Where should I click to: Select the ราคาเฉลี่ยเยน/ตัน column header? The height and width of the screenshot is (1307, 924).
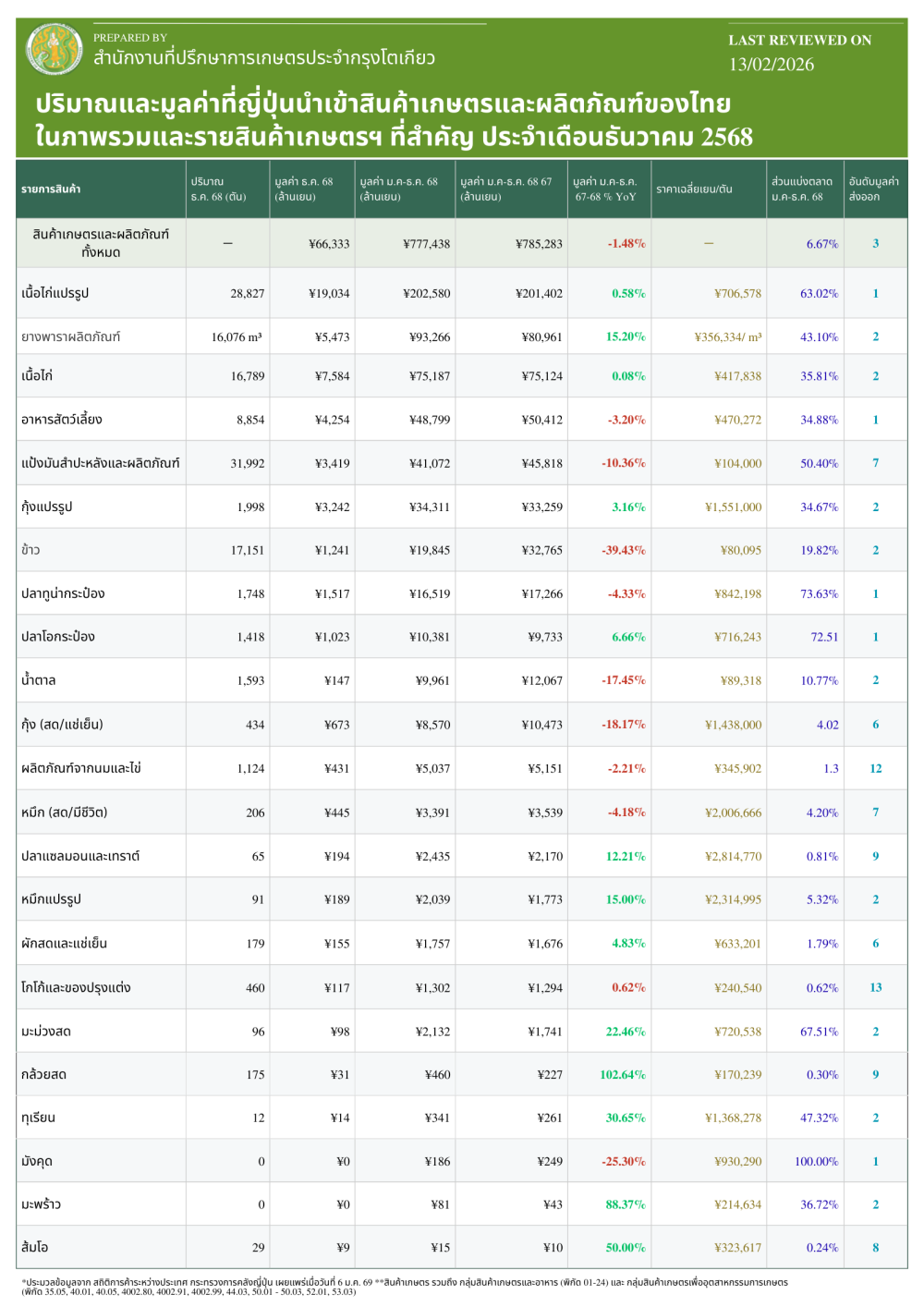pyautogui.click(x=694, y=189)
